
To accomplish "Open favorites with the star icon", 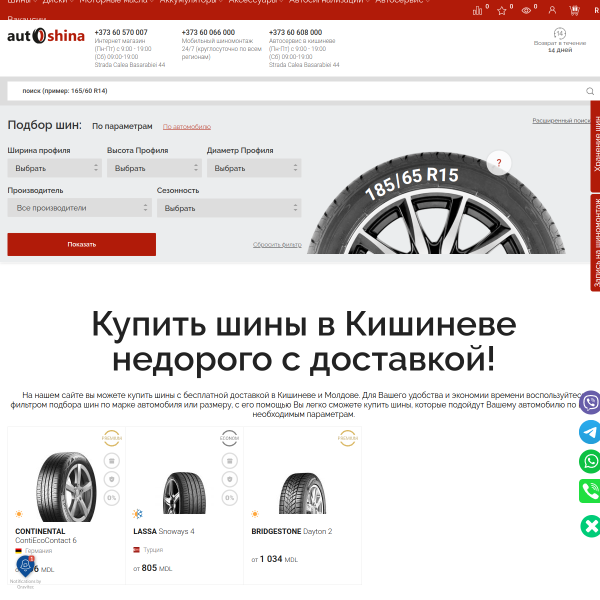I will pos(502,10).
